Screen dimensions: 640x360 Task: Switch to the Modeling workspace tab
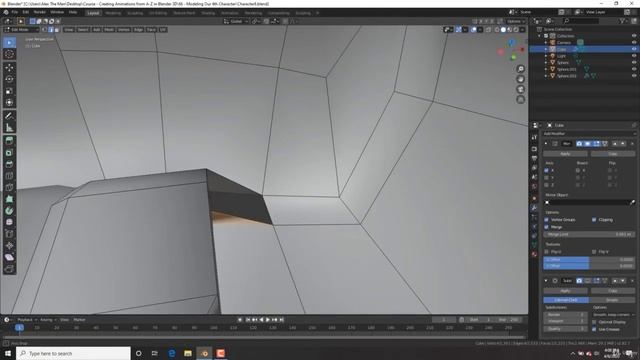pos(113,13)
